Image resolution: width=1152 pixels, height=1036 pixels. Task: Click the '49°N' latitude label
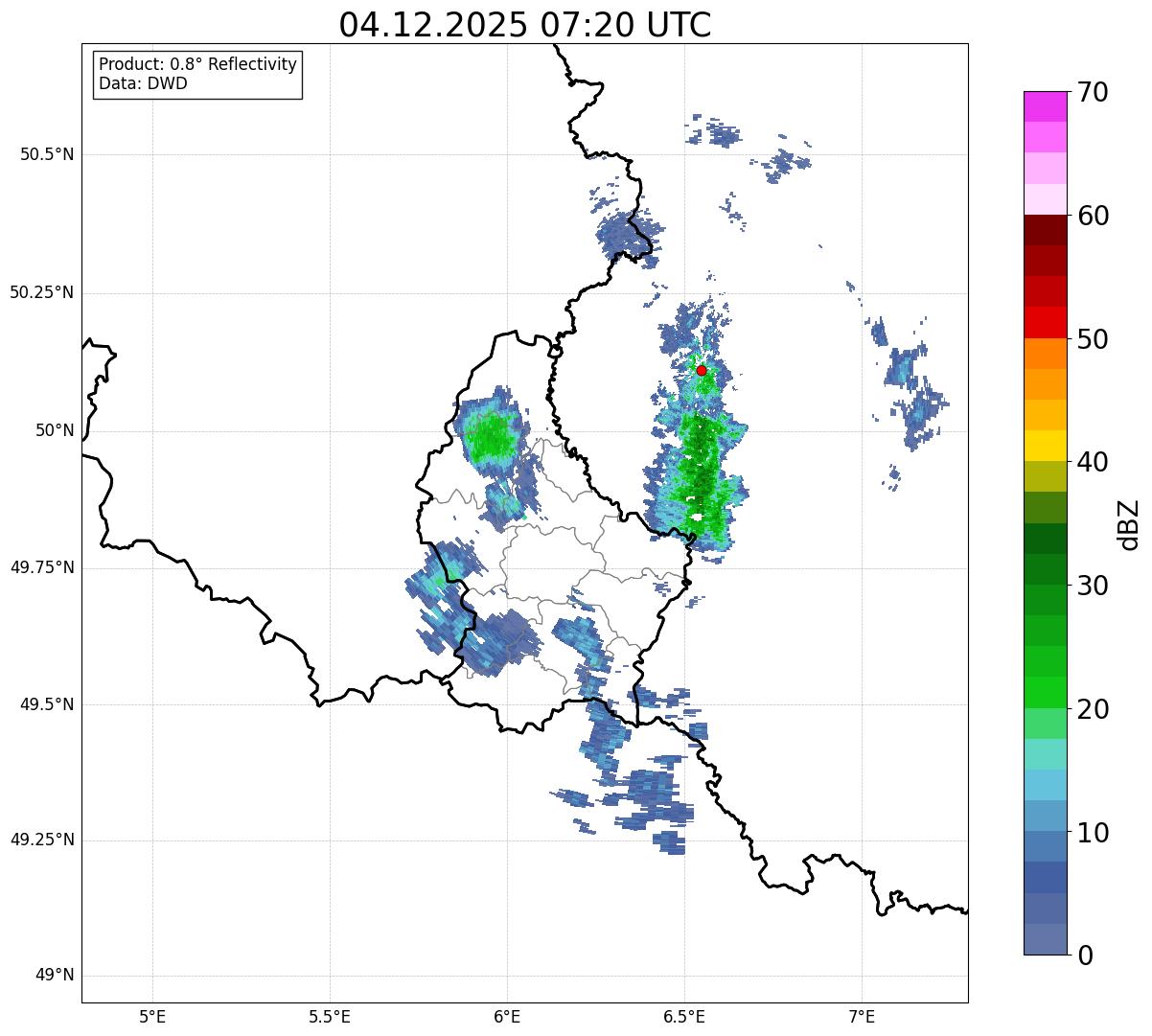[55, 976]
